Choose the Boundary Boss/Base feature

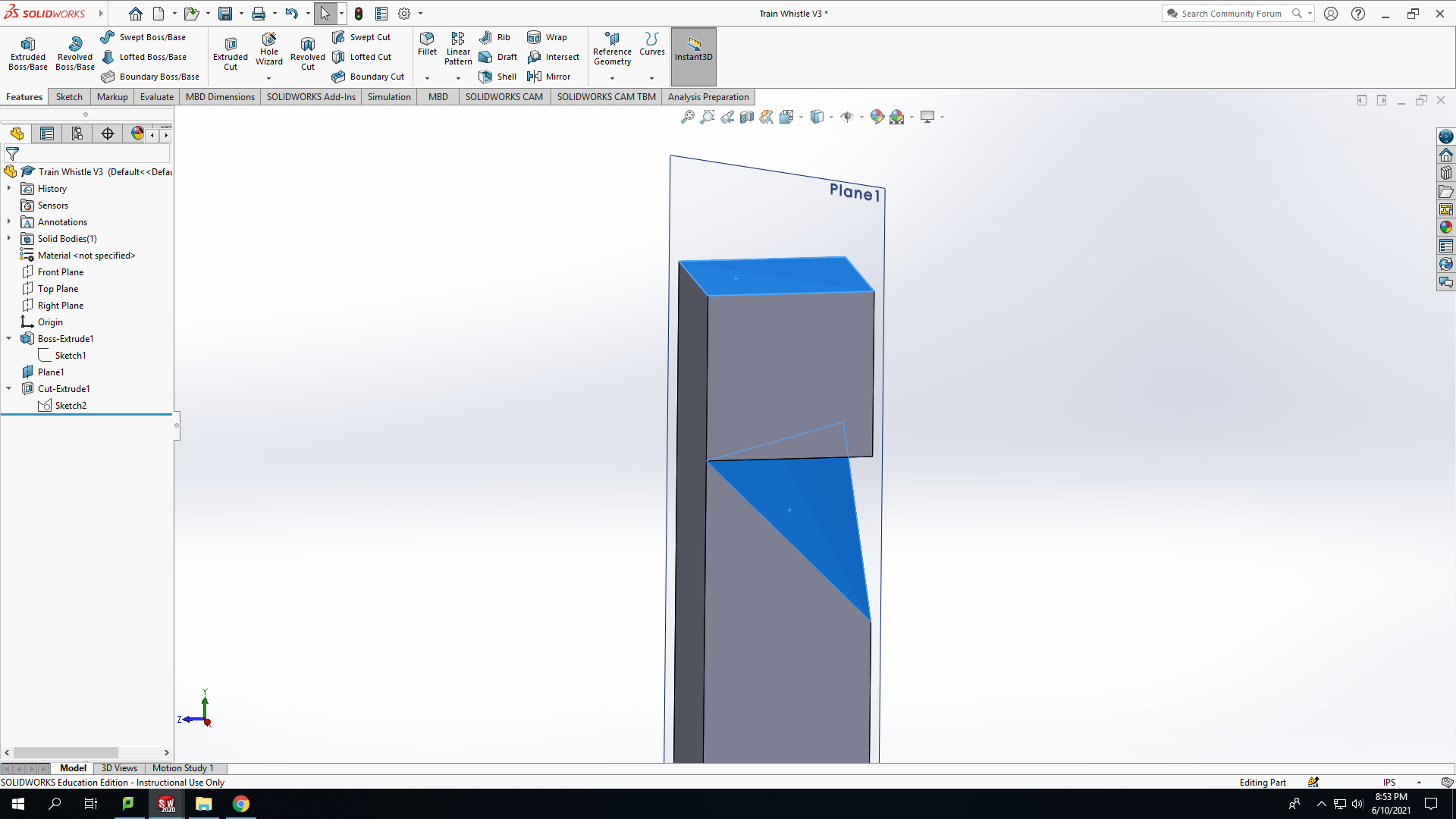150,77
